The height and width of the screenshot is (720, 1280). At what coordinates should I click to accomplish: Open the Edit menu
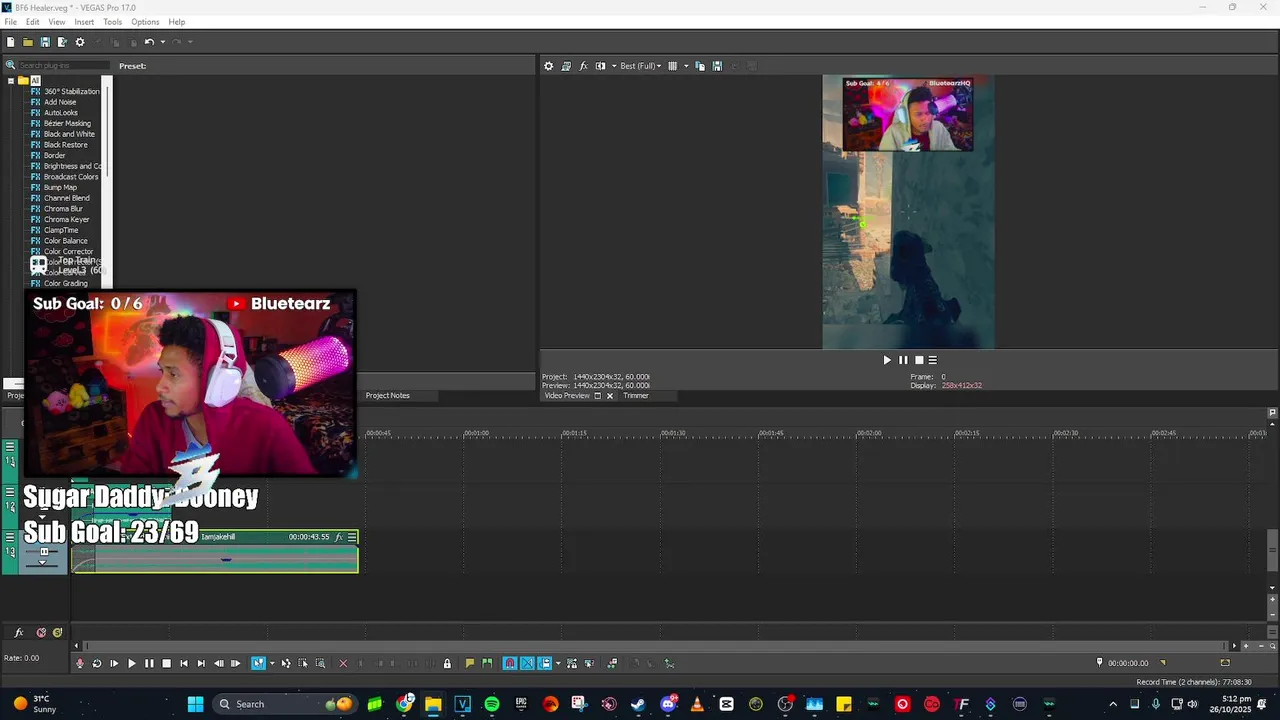33,22
